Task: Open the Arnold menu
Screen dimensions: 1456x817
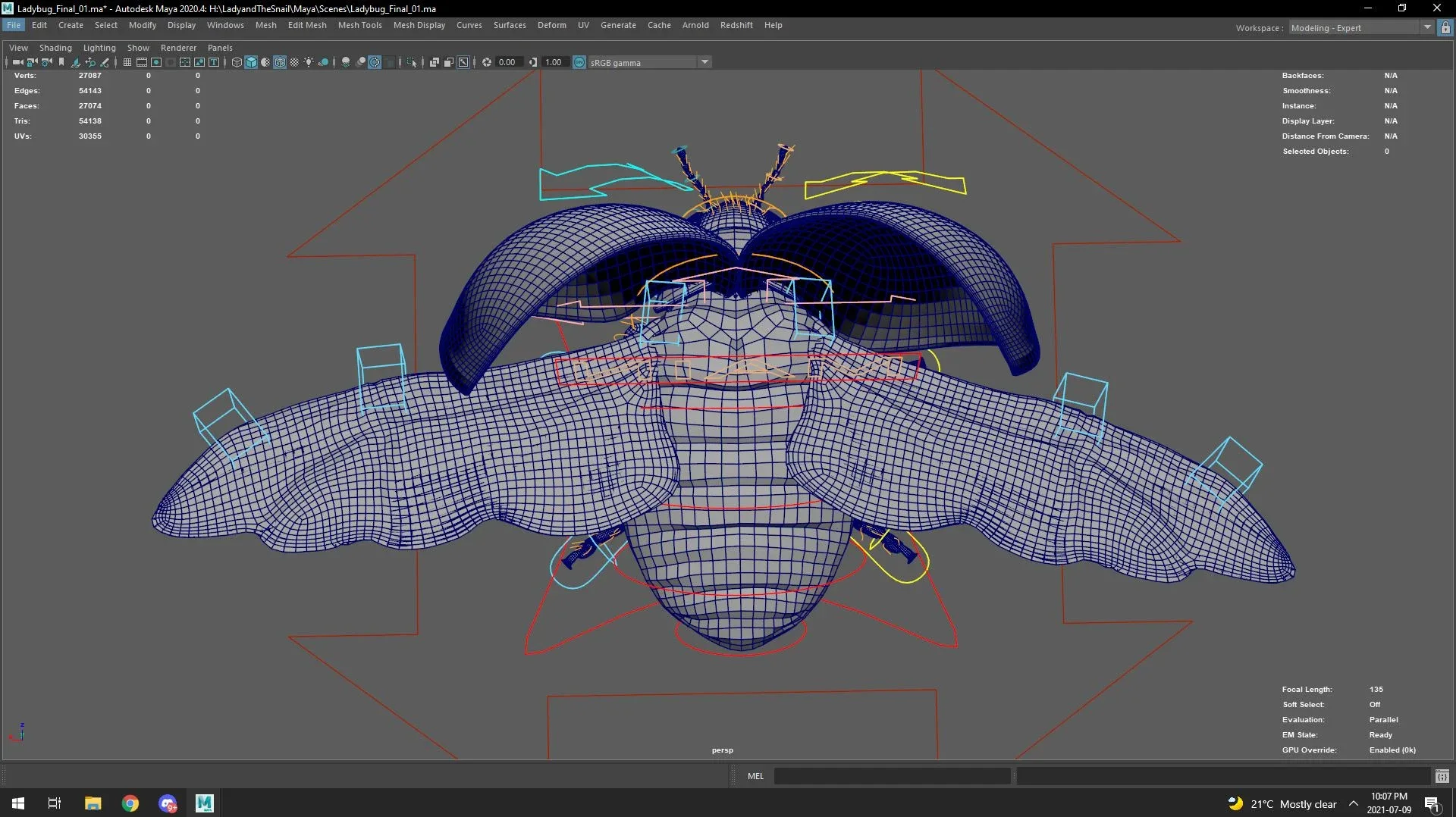Action: pyautogui.click(x=695, y=25)
